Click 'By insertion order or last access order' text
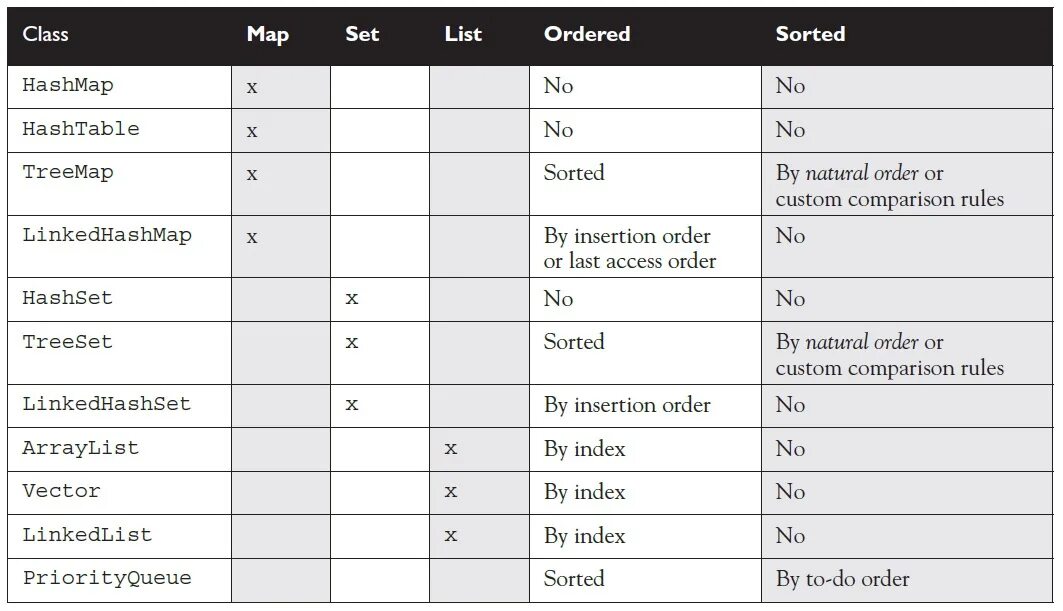The width and height of the screenshot is (1063, 611). click(x=629, y=249)
